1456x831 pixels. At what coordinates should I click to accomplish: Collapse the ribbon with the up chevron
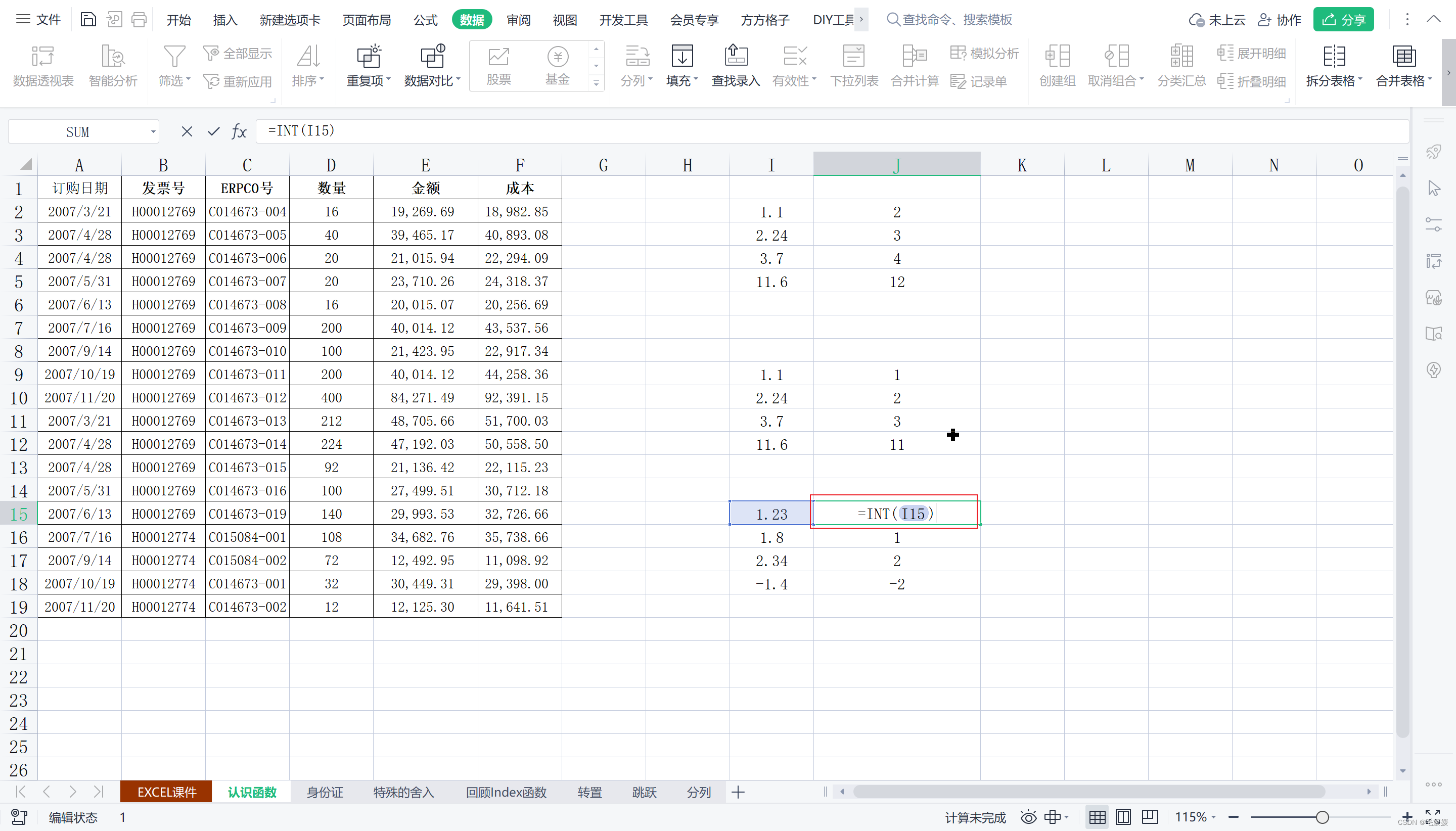pyautogui.click(x=1433, y=19)
